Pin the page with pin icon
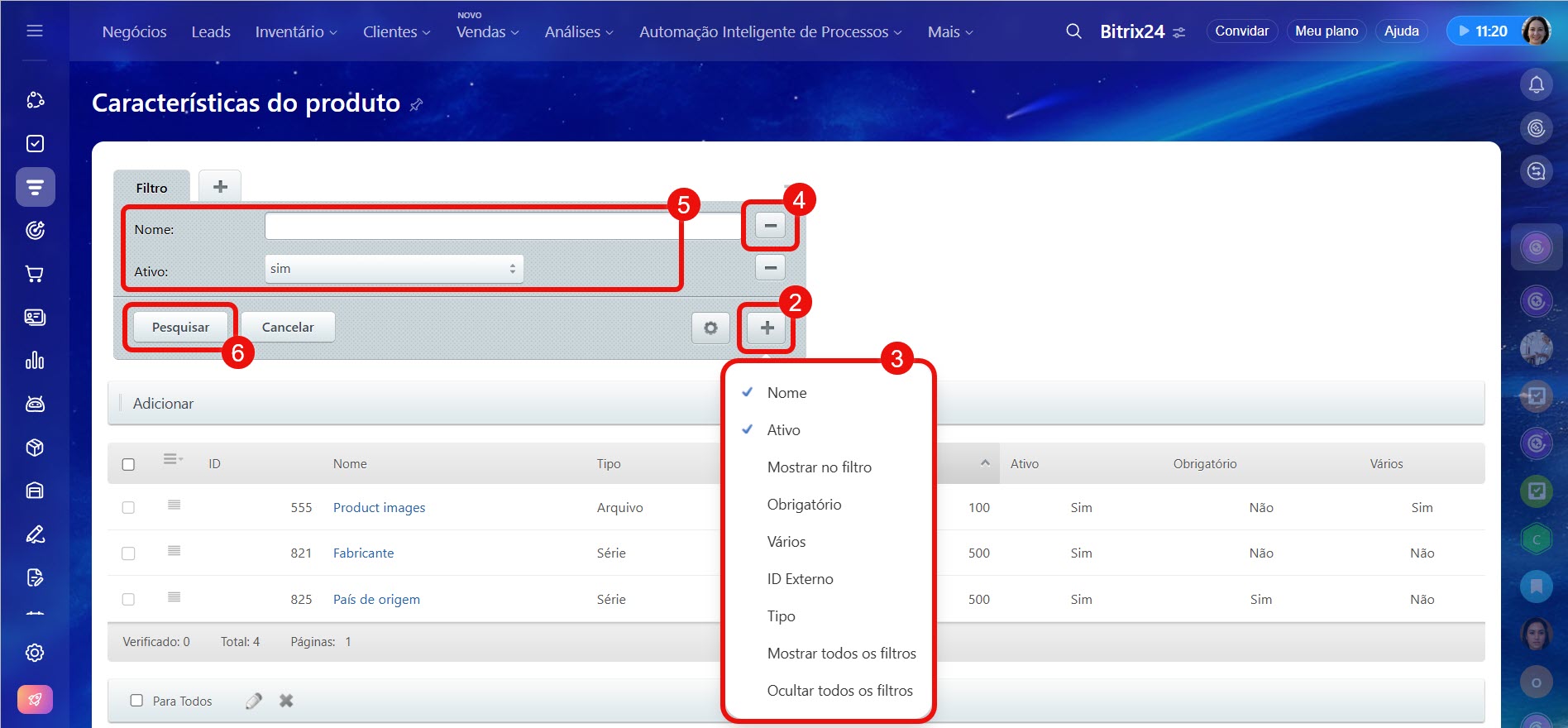Screen dimensions: 1568x728 coord(417,104)
